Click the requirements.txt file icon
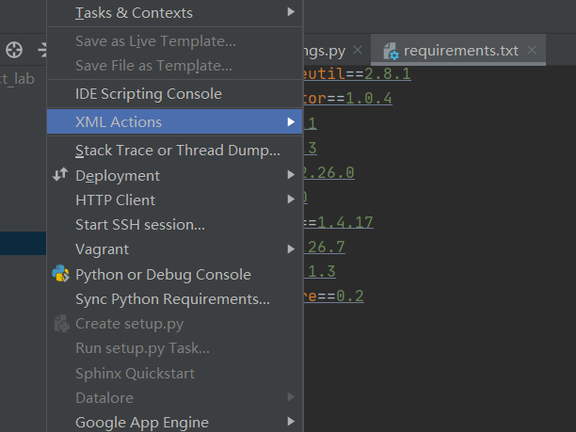576x432 pixels. coord(391,51)
